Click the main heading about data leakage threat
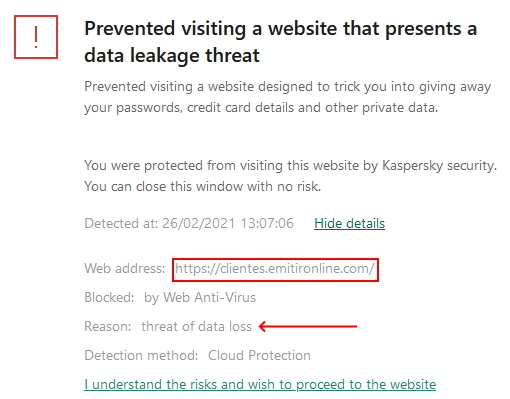The width and height of the screenshot is (510, 399). click(x=281, y=42)
